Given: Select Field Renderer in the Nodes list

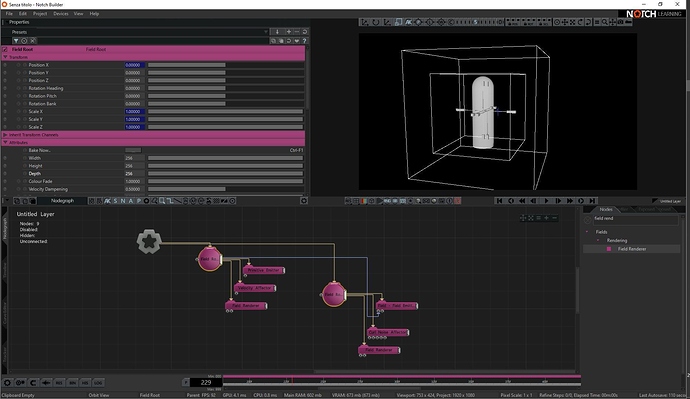Looking at the screenshot, I should [x=631, y=249].
